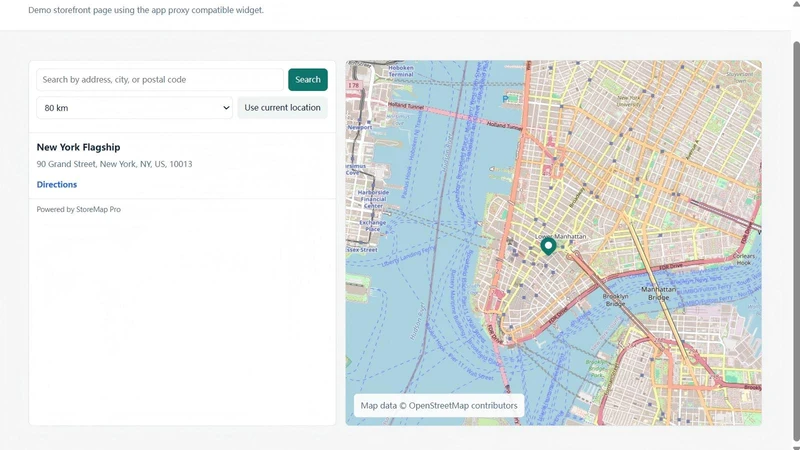Screen dimensions: 800x450
Task: Click the Exchange Place label on map
Action: (372, 226)
